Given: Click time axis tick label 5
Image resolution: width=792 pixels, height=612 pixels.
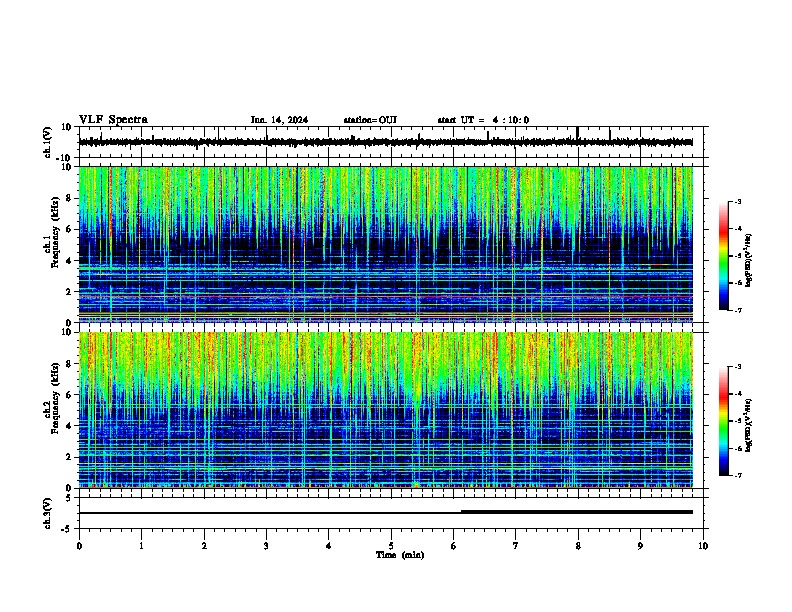Looking at the screenshot, I should pos(391,546).
